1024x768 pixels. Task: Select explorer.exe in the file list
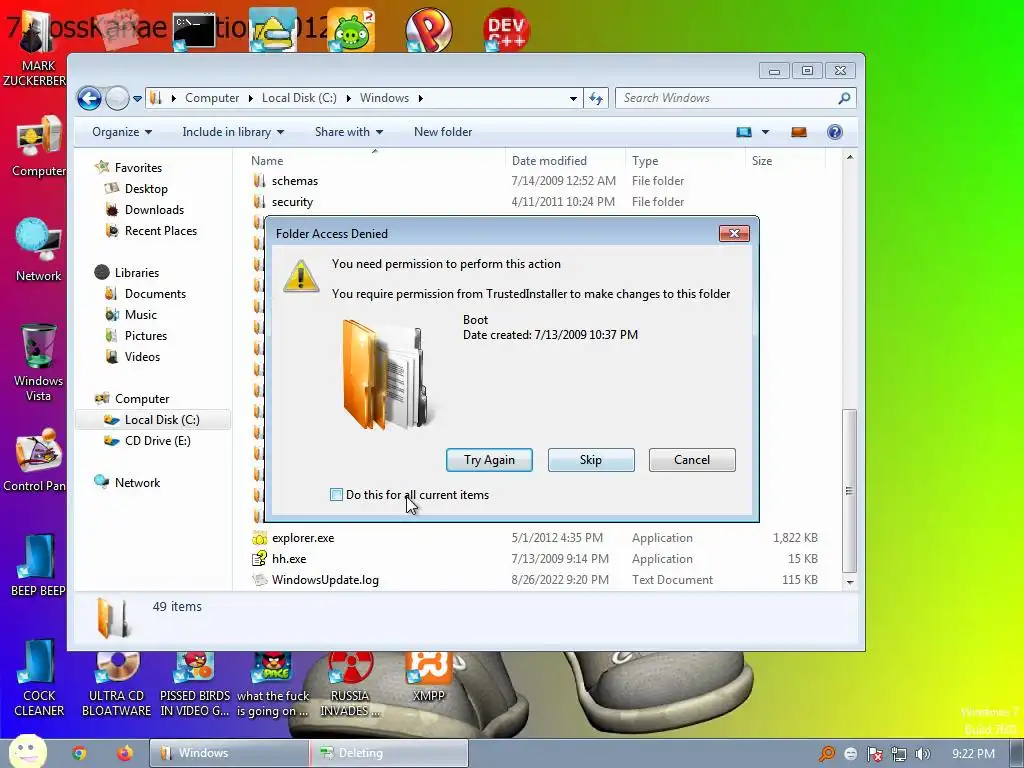(536, 538)
